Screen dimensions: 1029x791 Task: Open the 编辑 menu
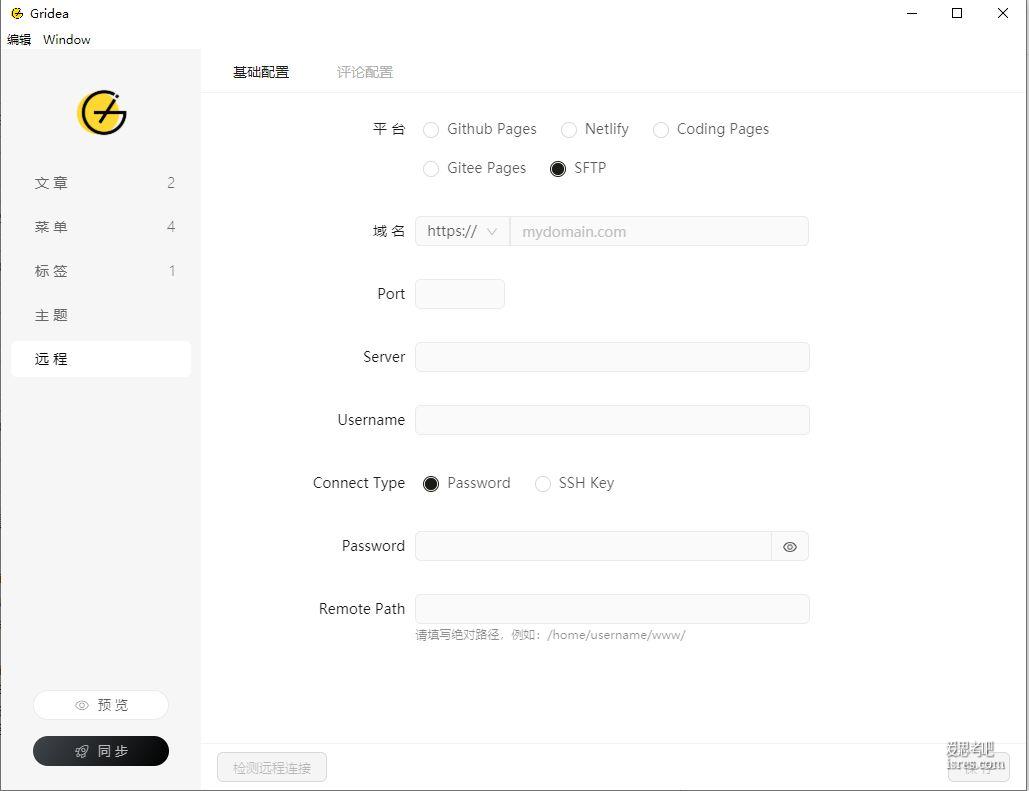[19, 39]
